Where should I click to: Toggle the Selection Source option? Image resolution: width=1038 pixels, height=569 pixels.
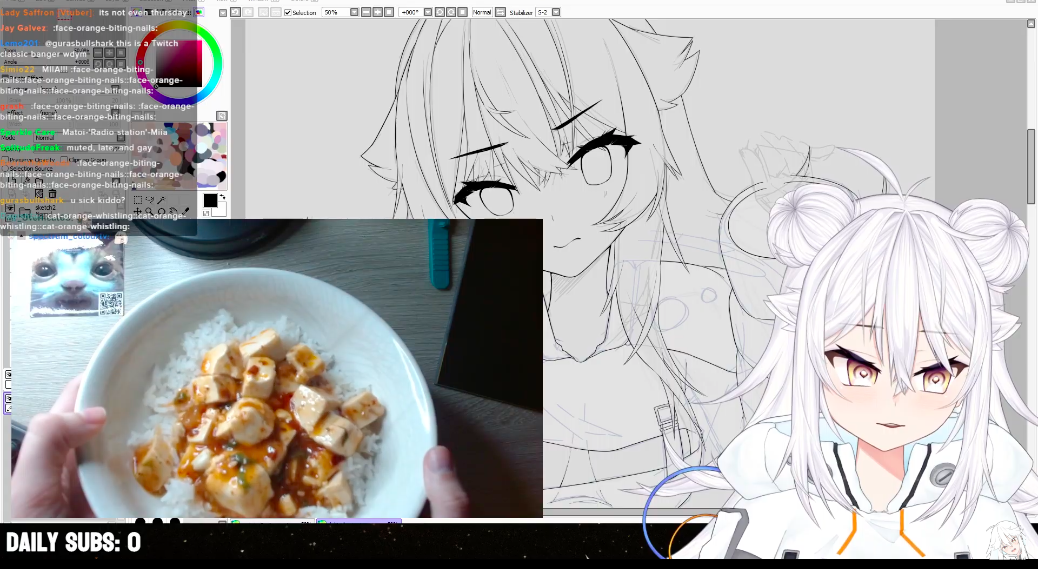point(5,169)
